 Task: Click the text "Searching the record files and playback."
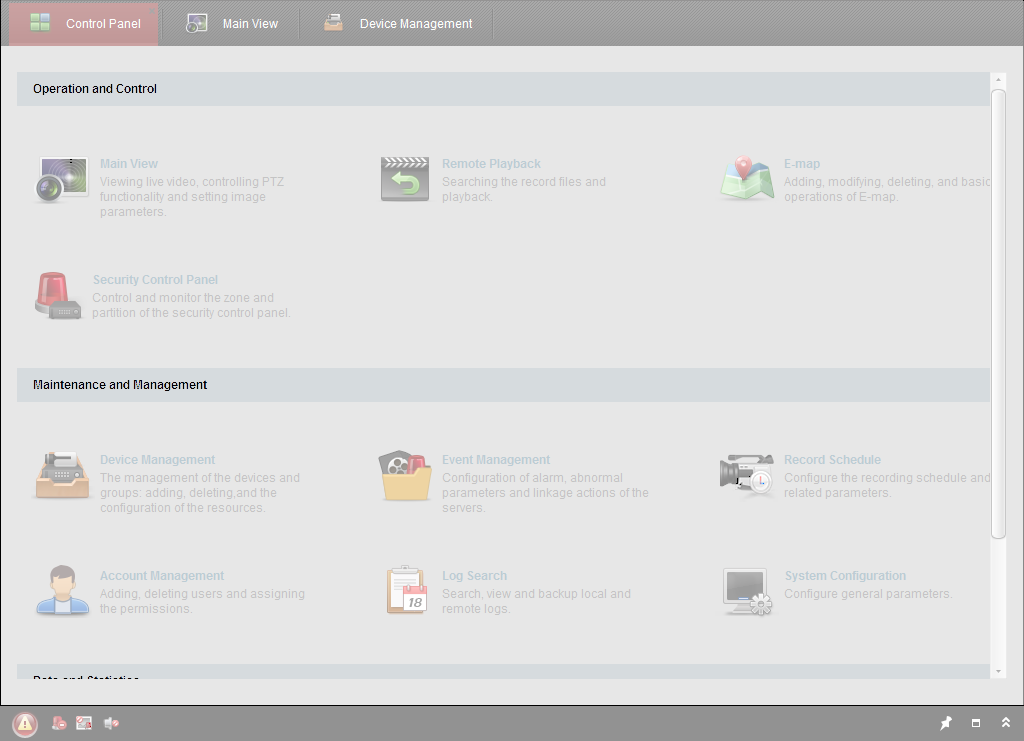point(524,189)
